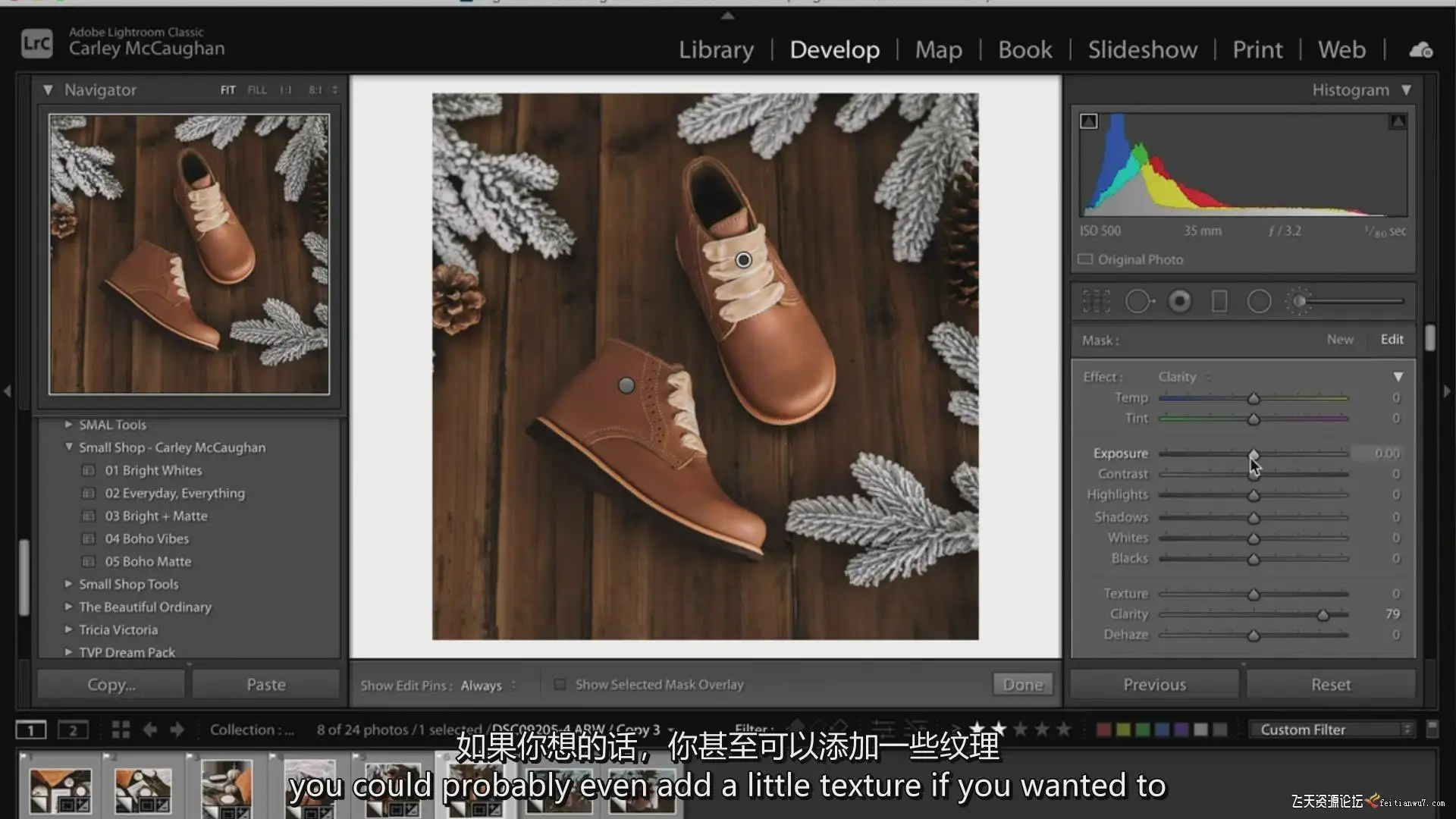This screenshot has height=819, width=1456.
Task: Click the Clarity slider handle
Action: point(1323,615)
